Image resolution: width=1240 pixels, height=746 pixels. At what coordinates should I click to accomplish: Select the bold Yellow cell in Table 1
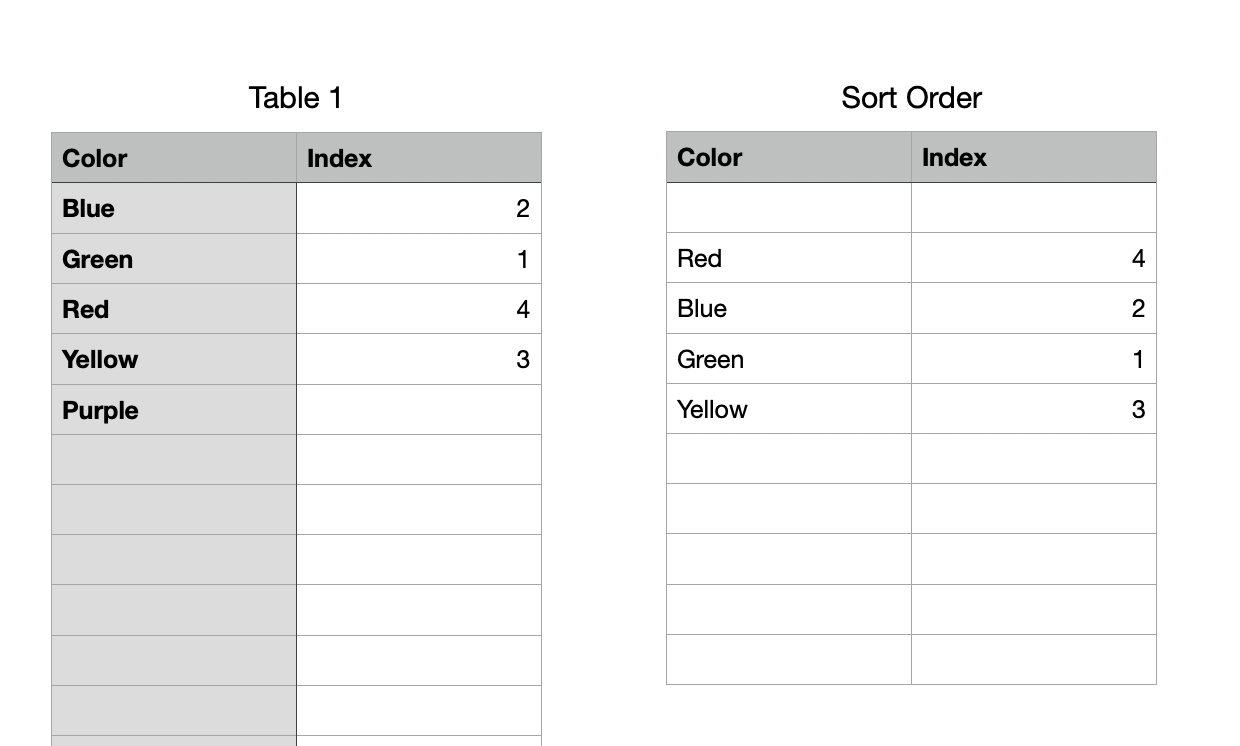[x=173, y=360]
